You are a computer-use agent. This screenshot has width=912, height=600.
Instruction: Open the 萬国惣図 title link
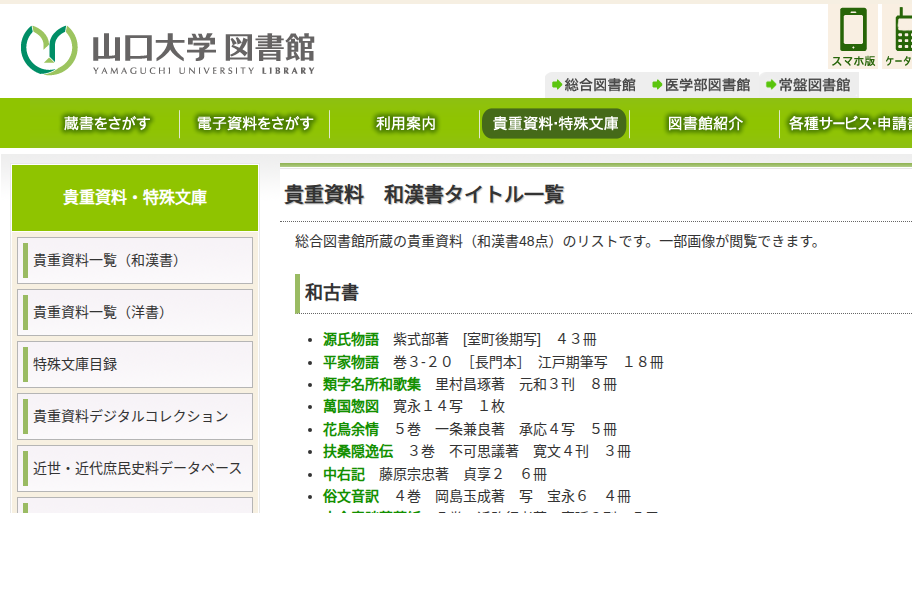[351, 406]
